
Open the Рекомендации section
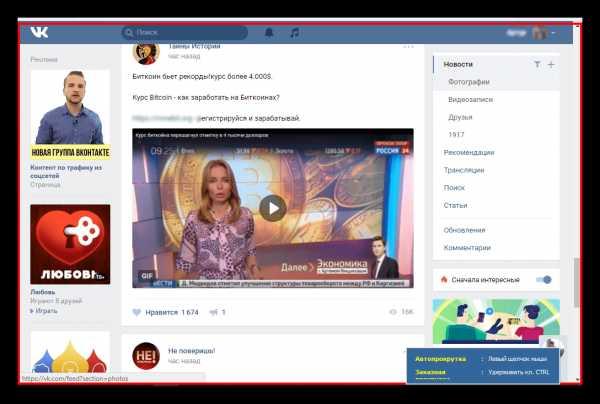(x=469, y=152)
